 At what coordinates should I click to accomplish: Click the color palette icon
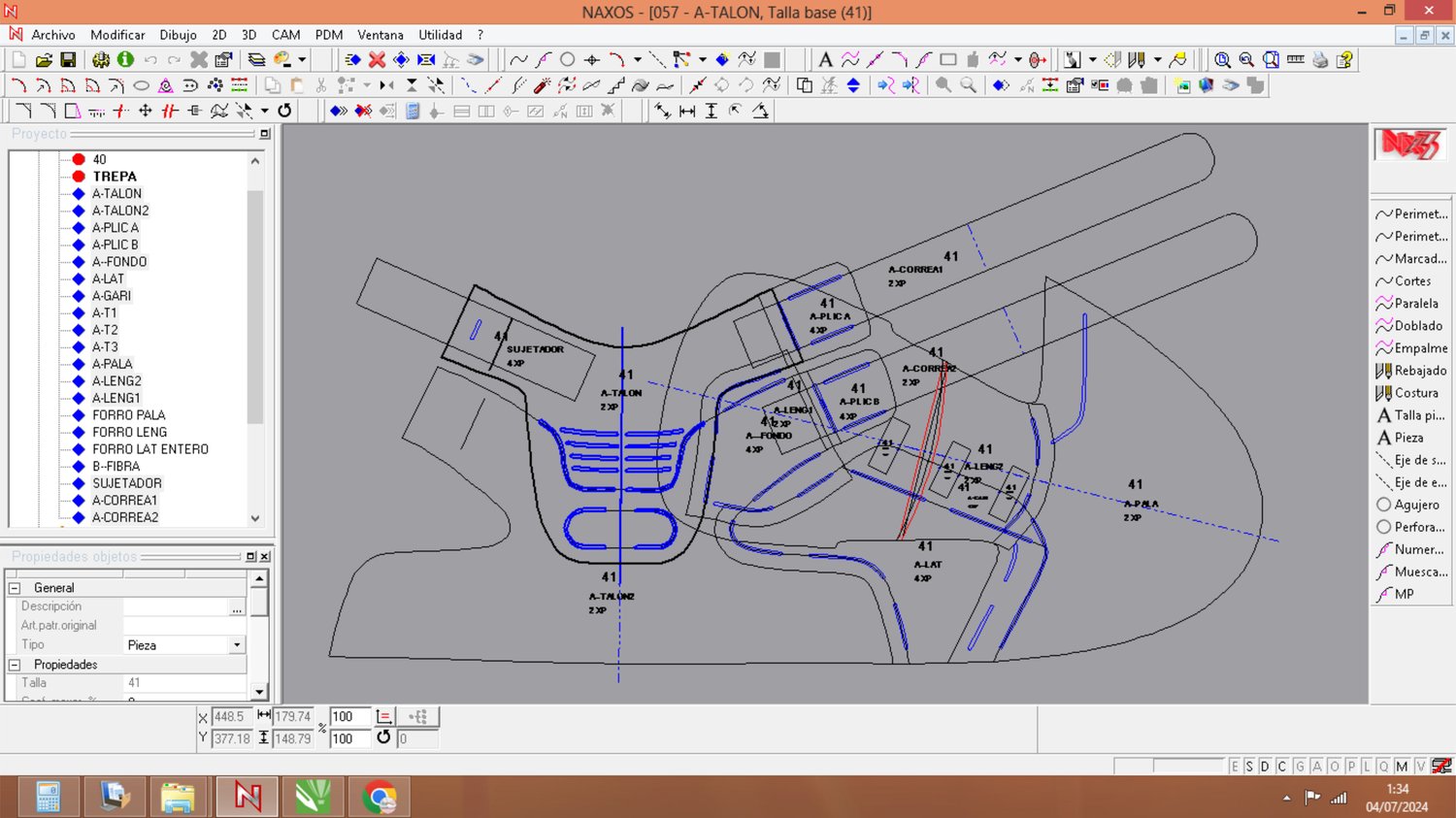282,60
